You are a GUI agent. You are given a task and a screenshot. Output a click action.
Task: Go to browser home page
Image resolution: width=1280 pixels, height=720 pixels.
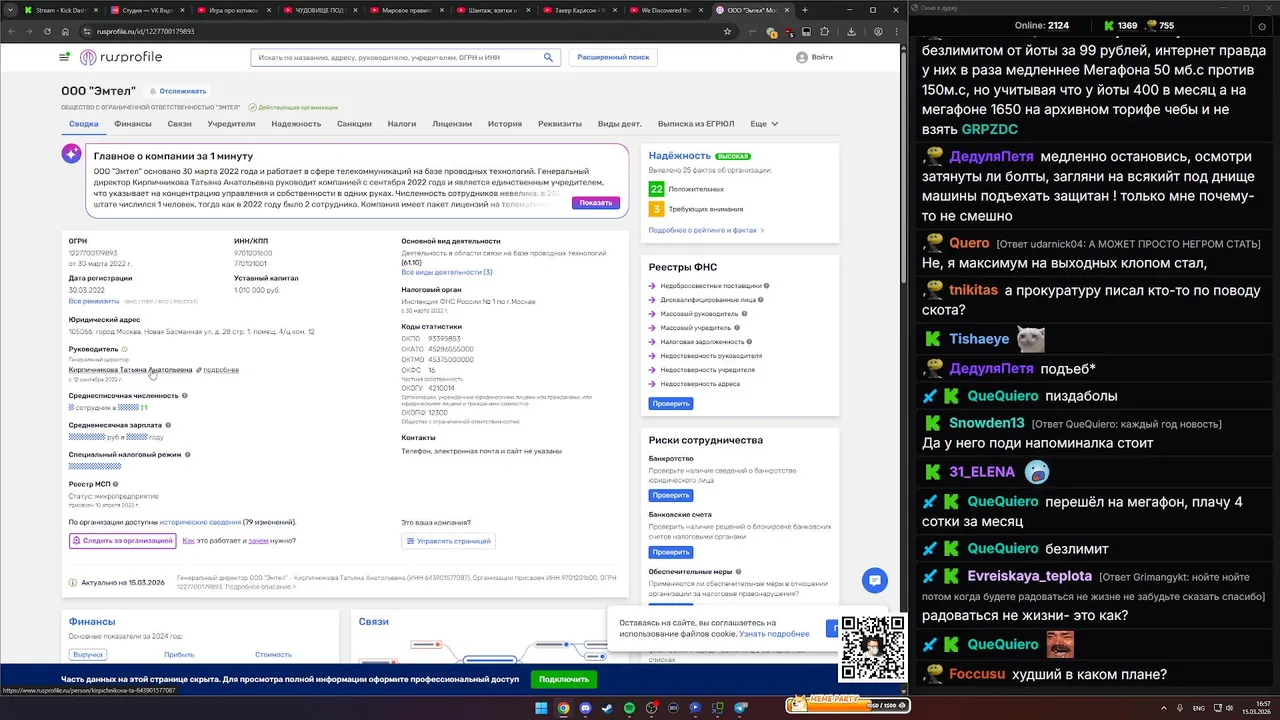tap(65, 31)
